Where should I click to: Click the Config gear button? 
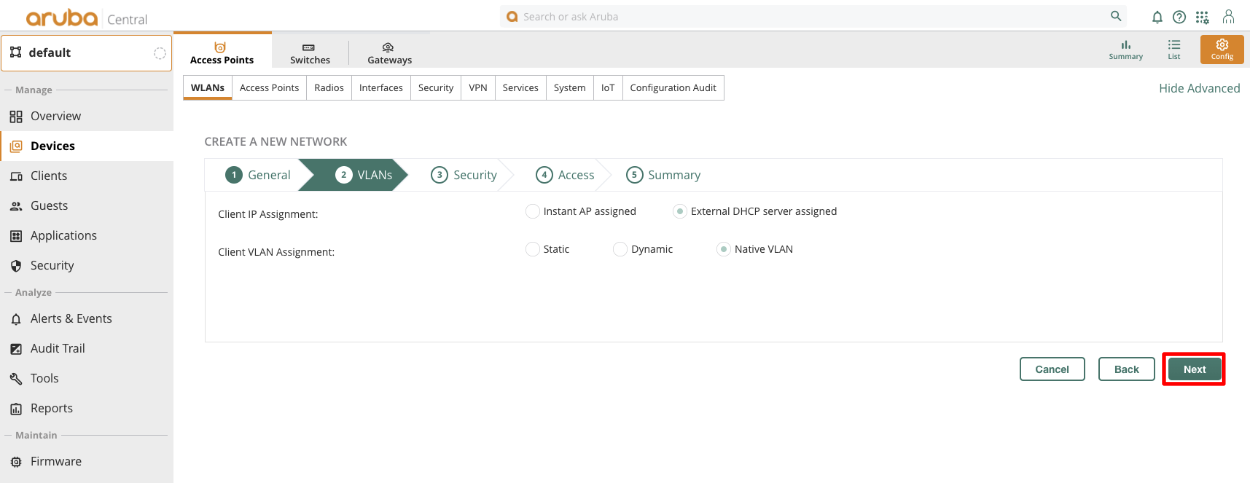pos(1221,49)
